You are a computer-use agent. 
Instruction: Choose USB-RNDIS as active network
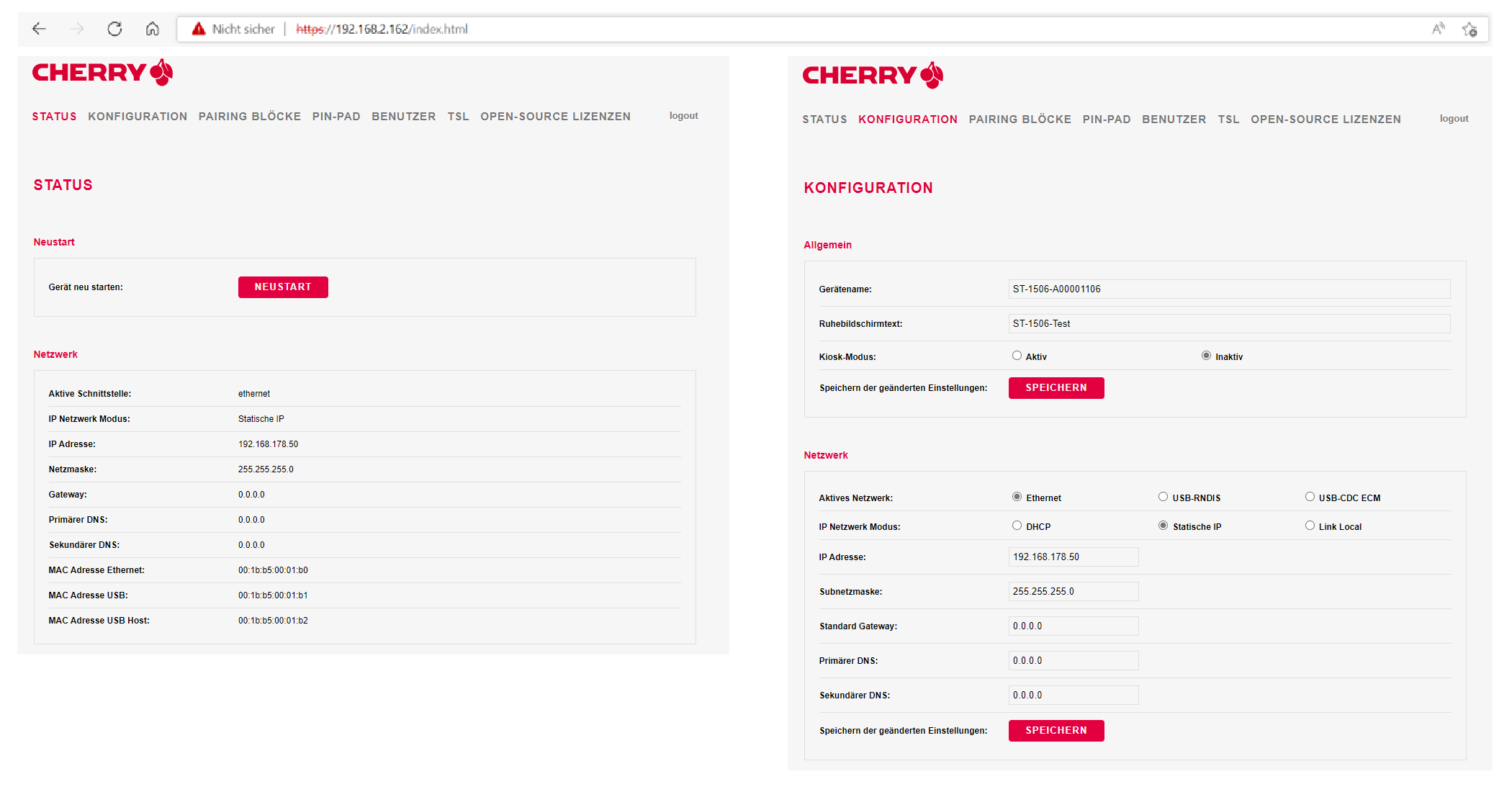click(x=1163, y=497)
